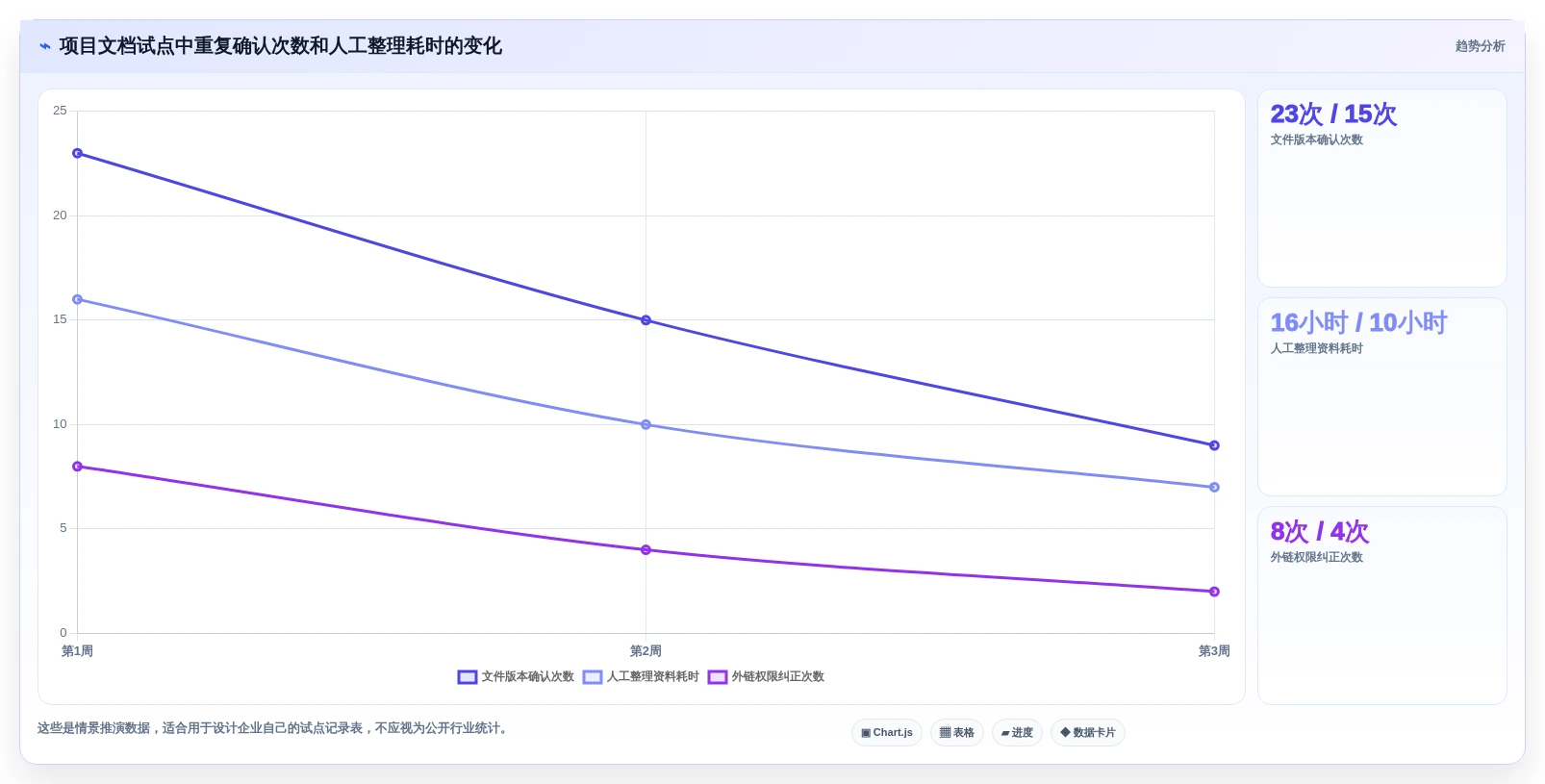Click the y-axis label 10
Image resolution: width=1545 pixels, height=784 pixels.
[x=60, y=424]
